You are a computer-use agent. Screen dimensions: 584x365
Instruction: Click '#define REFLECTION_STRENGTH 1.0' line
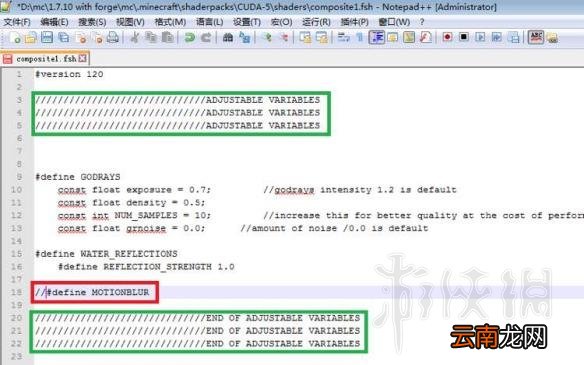[146, 267]
